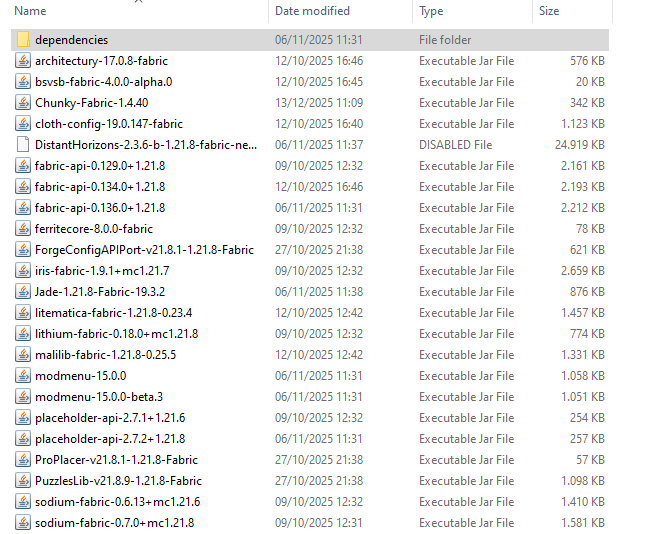The height and width of the screenshot is (534, 657).
Task: Click the 2.659 KB size value
Action: tap(583, 271)
